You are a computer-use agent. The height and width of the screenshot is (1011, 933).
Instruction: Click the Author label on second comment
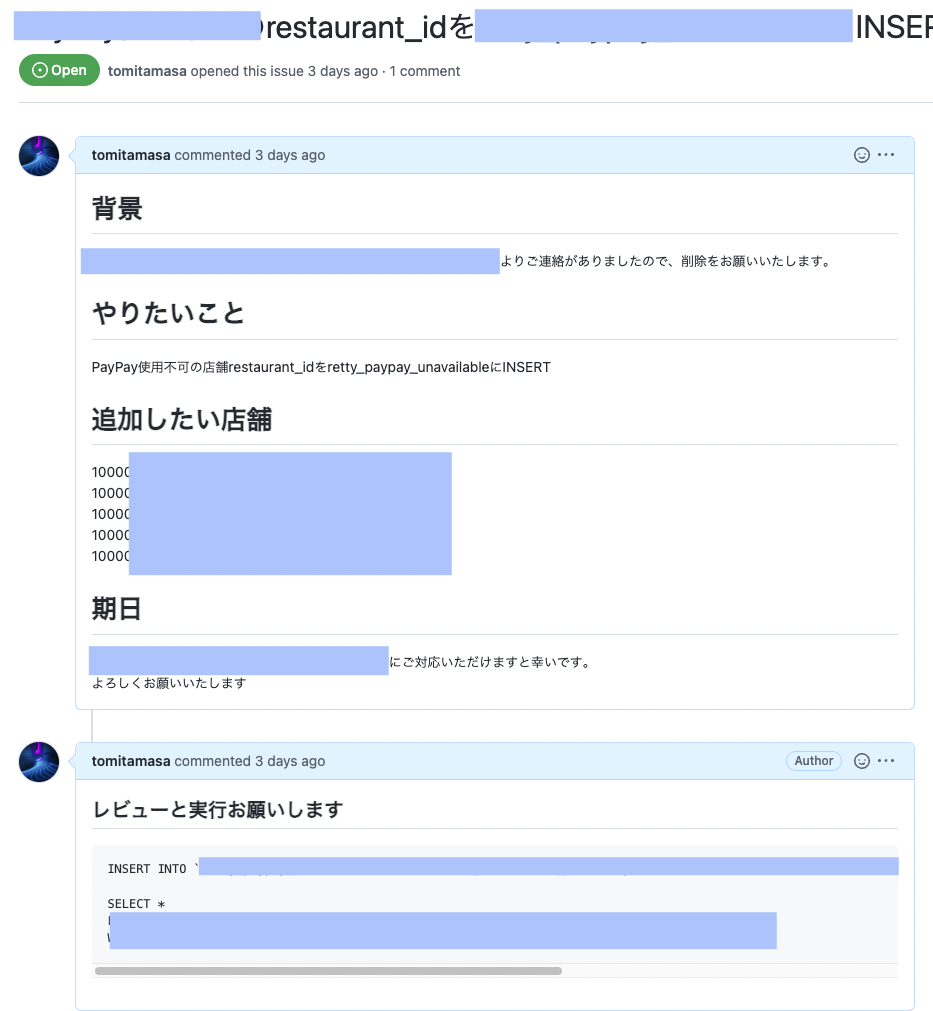click(x=814, y=761)
